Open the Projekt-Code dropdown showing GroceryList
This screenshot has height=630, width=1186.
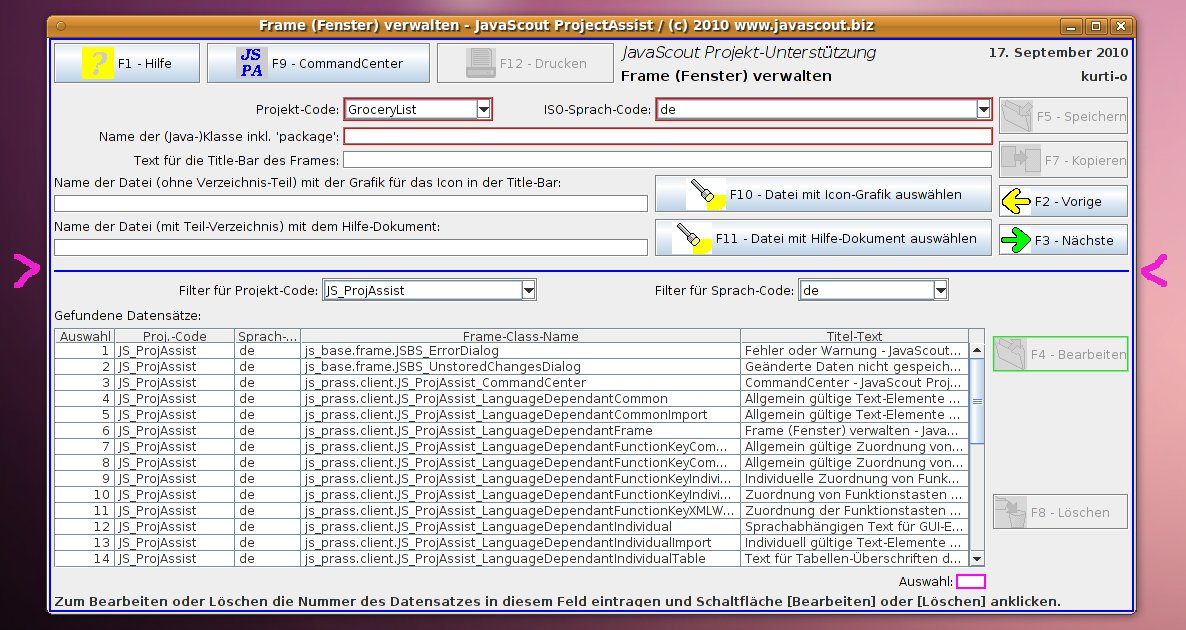483,109
